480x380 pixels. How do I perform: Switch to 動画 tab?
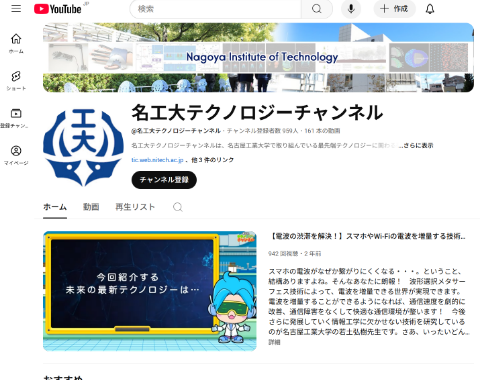91,207
